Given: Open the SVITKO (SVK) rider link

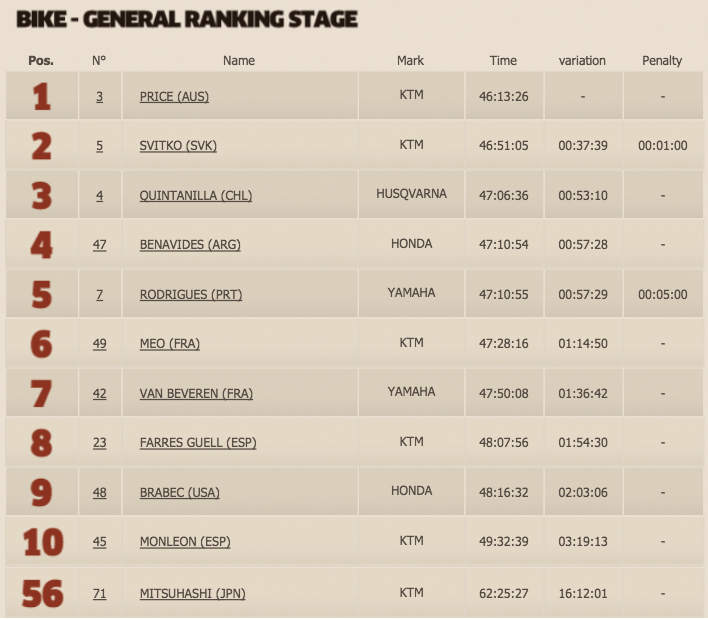Looking at the screenshot, I should pyautogui.click(x=178, y=146).
